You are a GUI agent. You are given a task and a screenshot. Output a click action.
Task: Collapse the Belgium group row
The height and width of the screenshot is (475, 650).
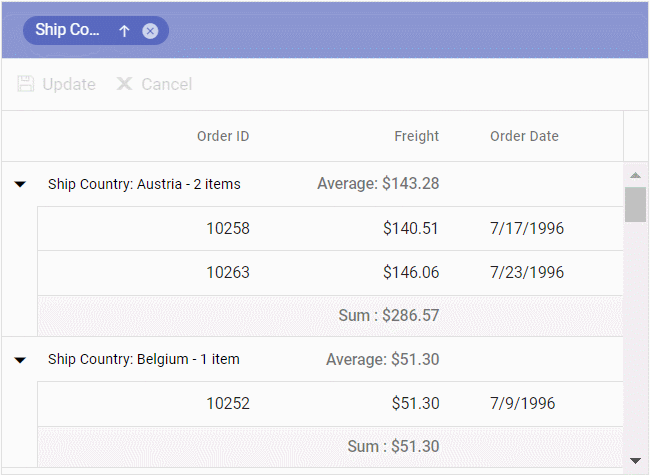tap(20, 360)
